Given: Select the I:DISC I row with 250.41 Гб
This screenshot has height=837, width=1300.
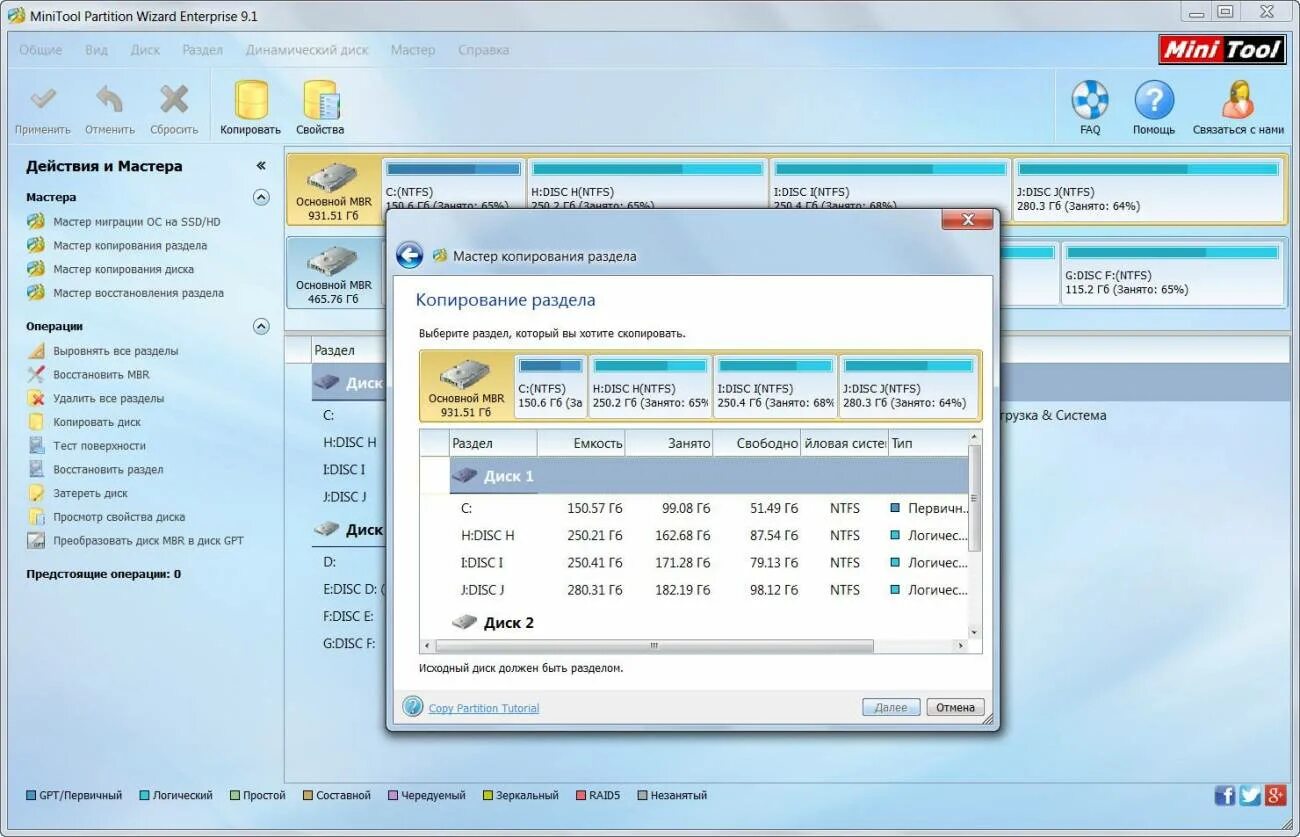Looking at the screenshot, I should click(709, 562).
